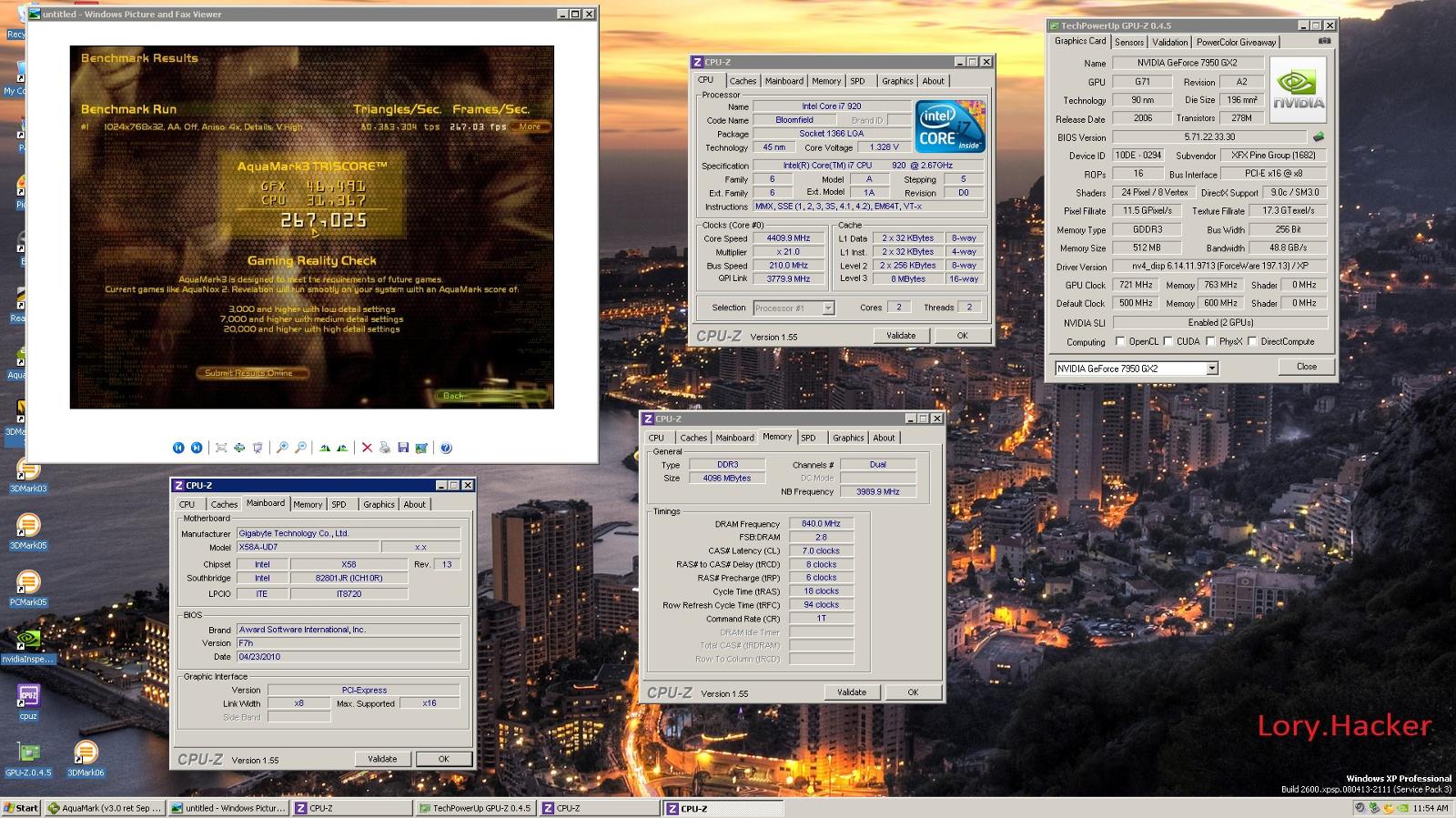Open PowerColor Giveaway tab in GPU-Z
Image resolution: width=1456 pixels, height=818 pixels.
point(1236,42)
